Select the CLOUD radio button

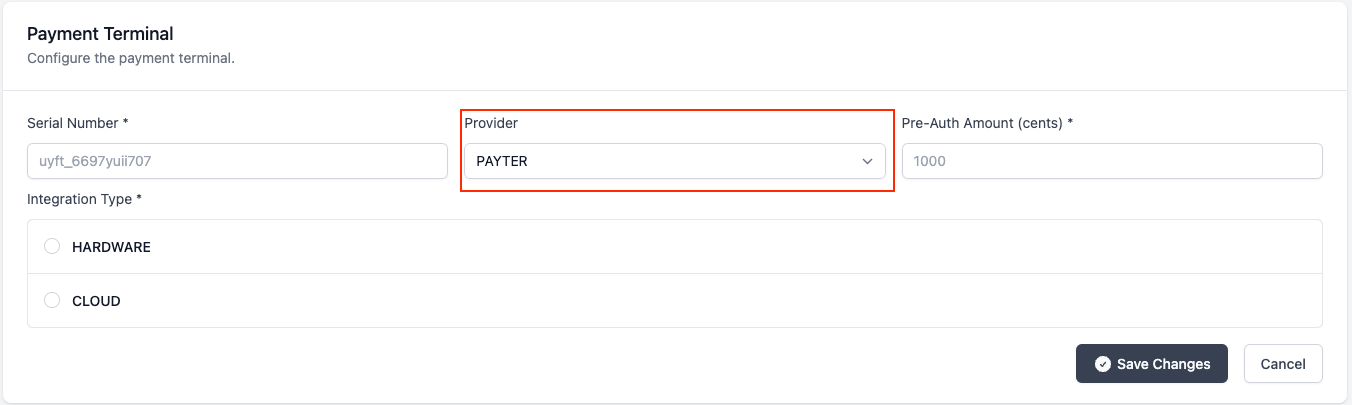[52, 301]
